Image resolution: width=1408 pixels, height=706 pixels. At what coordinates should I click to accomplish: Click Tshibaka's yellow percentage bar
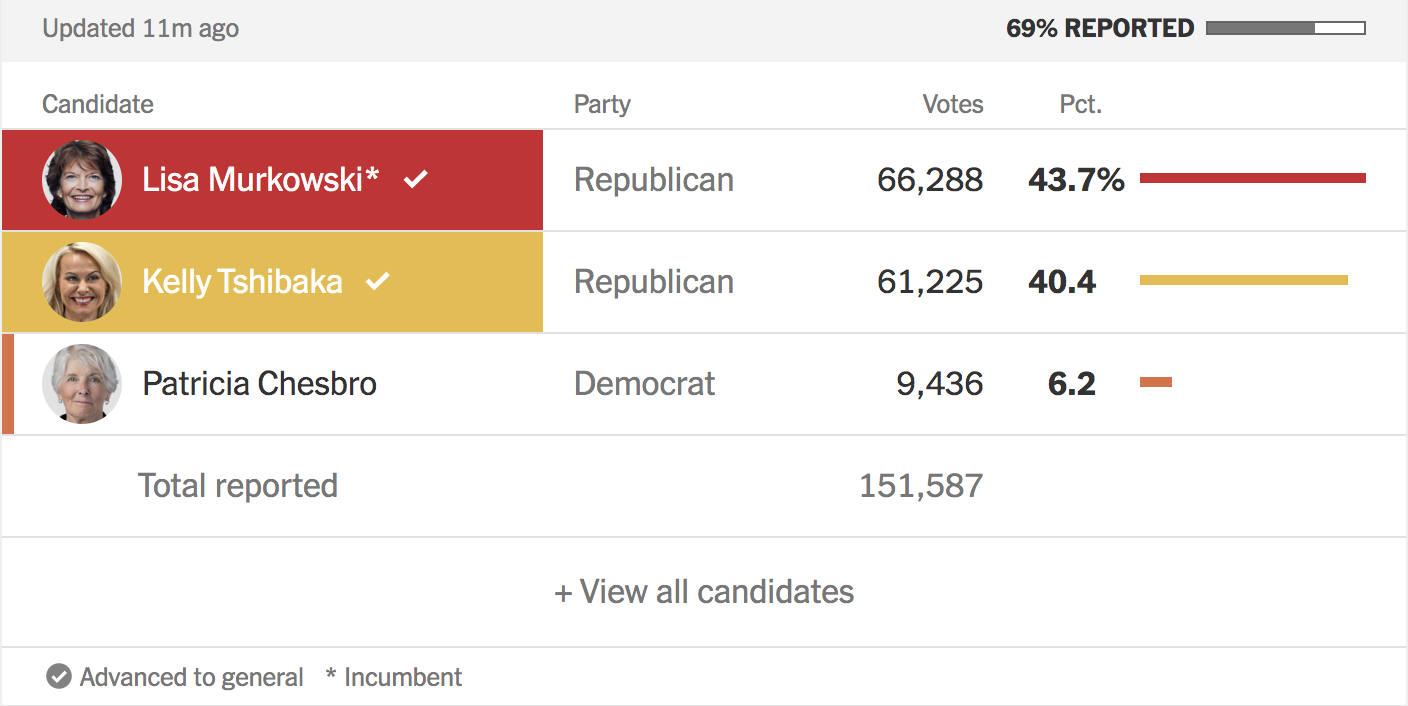1243,280
